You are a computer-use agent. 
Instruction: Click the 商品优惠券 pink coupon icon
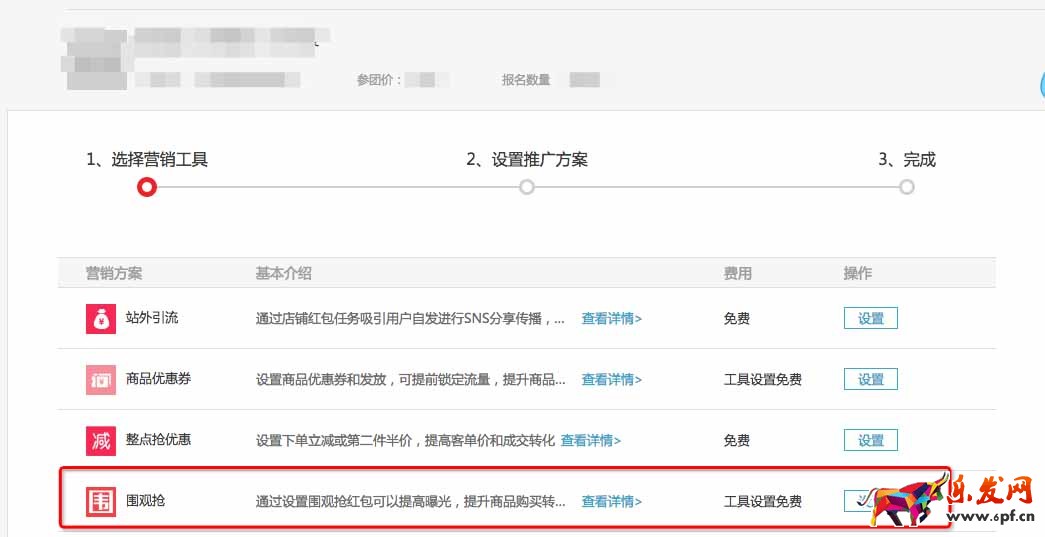(101, 379)
